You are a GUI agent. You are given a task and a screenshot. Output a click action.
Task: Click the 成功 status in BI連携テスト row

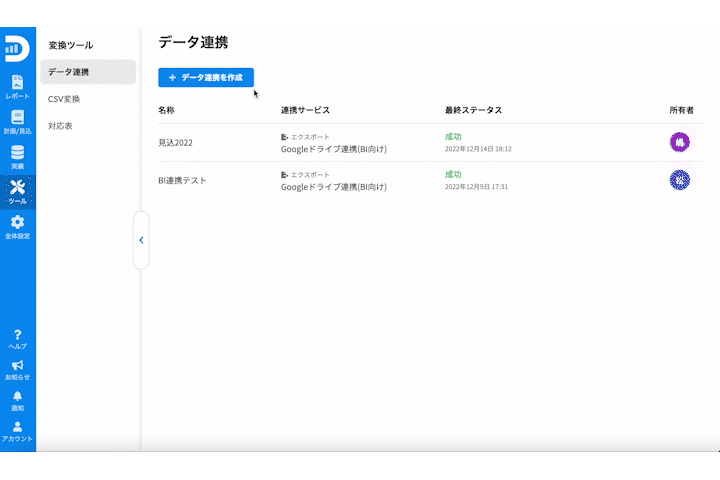point(453,174)
